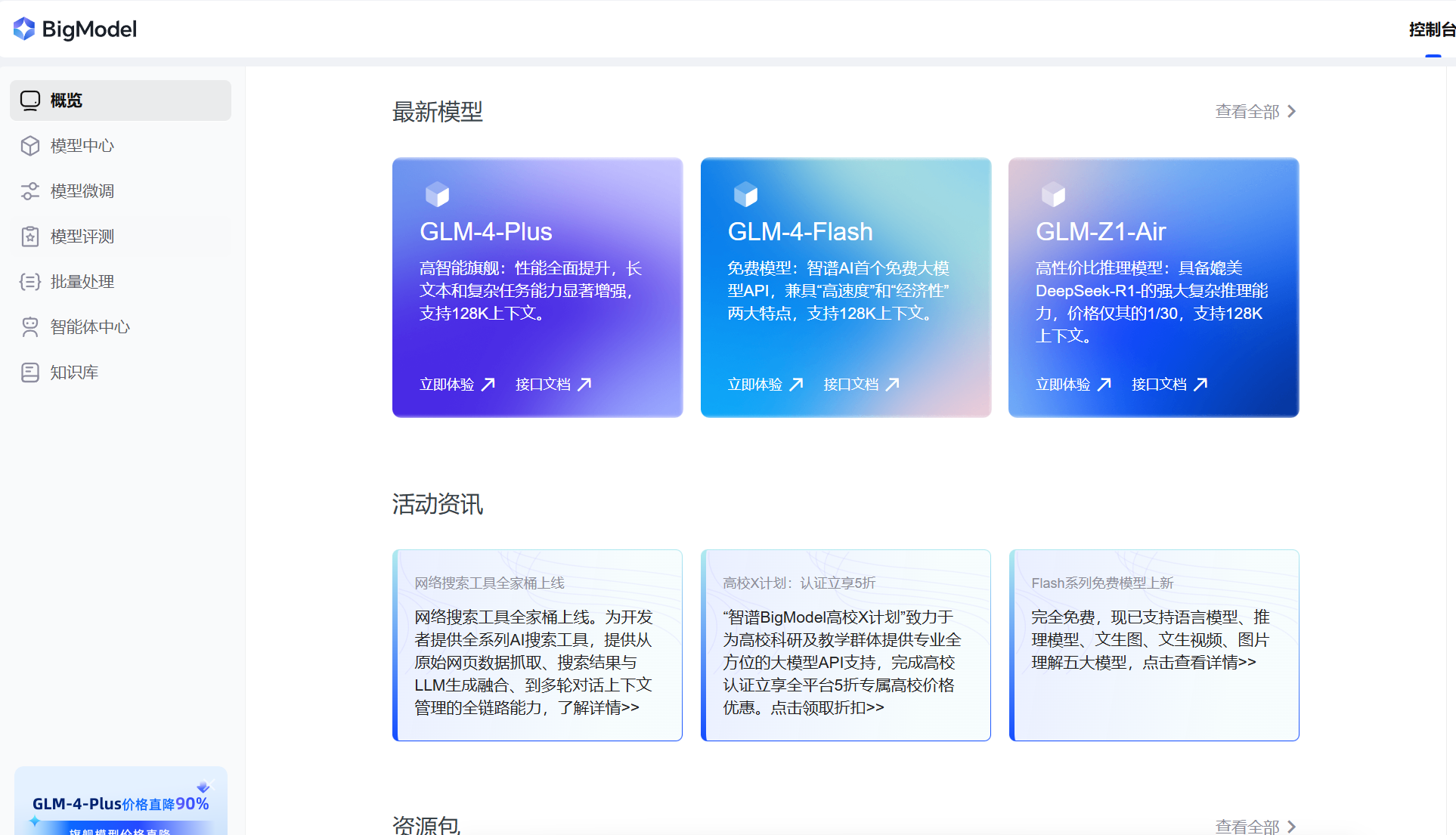
Task: Click the BigModel logo icon
Action: coord(24,29)
